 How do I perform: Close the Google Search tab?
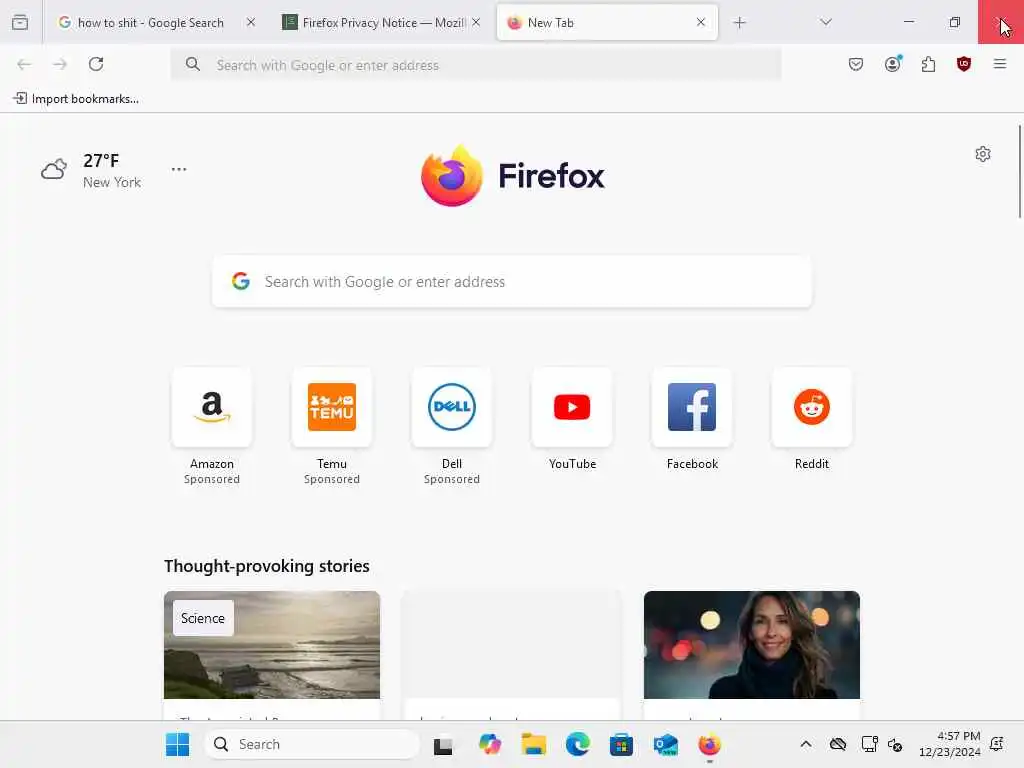tap(251, 22)
